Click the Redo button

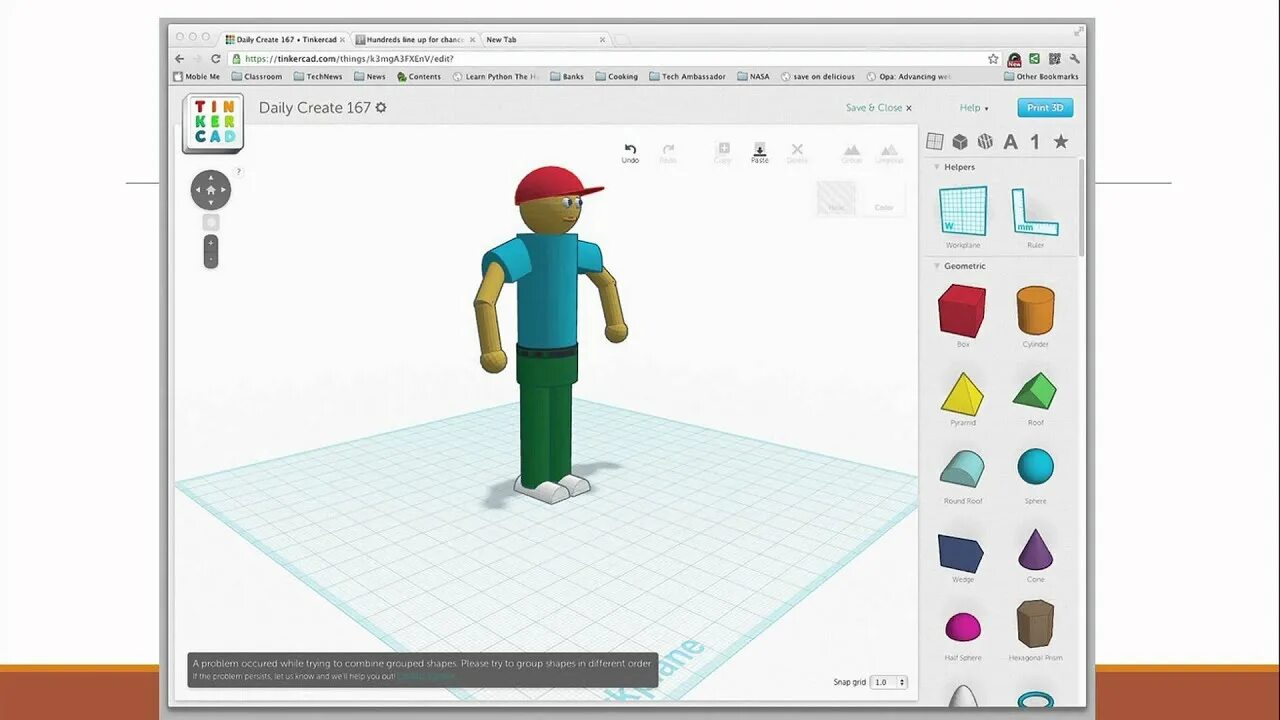tap(668, 153)
